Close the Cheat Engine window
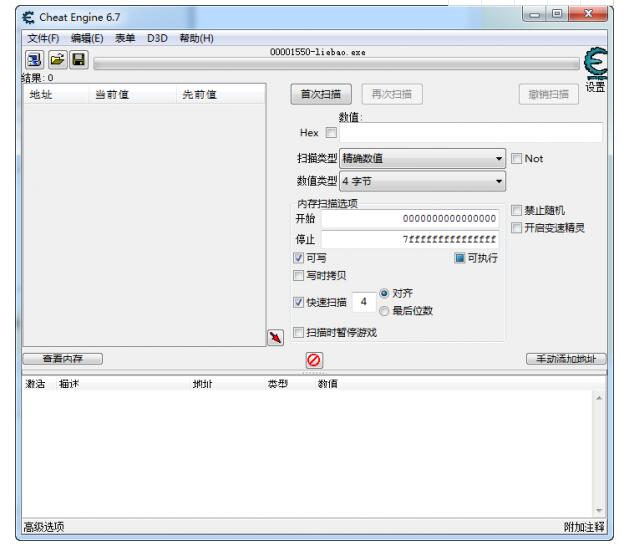Image resolution: width=626 pixels, height=549 pixels. point(588,14)
